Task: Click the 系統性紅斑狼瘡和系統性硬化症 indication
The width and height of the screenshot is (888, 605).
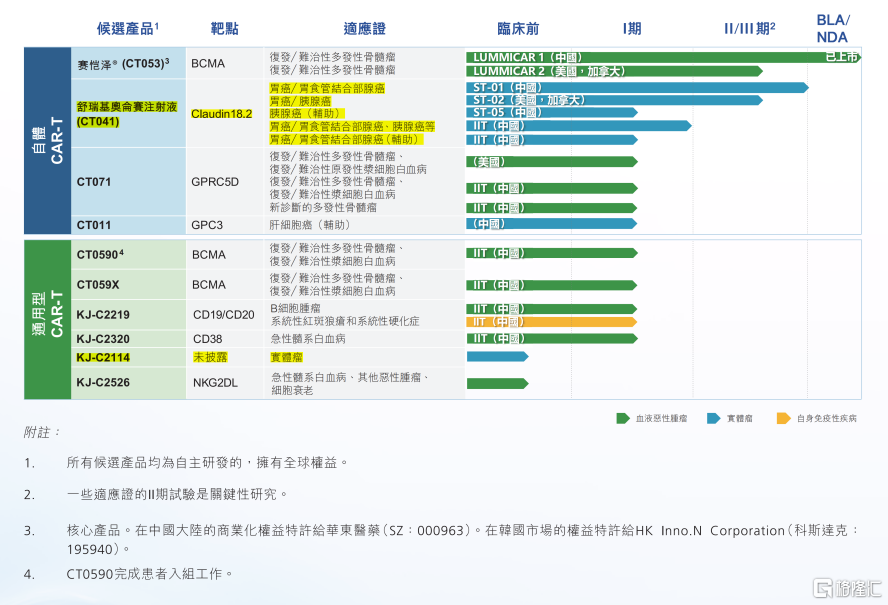Action: [x=345, y=321]
